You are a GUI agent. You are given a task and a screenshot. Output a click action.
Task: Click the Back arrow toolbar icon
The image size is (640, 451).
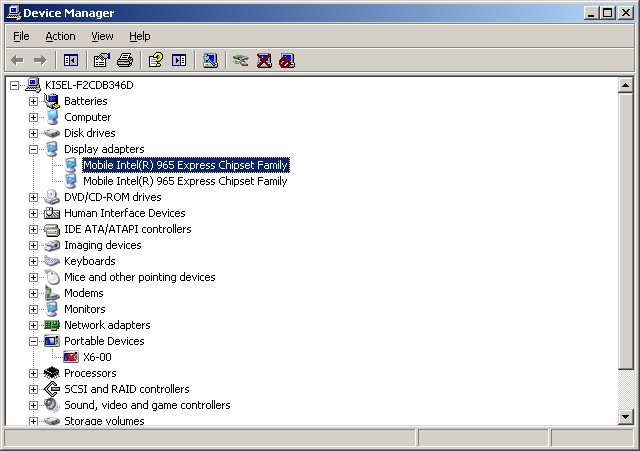click(x=17, y=61)
